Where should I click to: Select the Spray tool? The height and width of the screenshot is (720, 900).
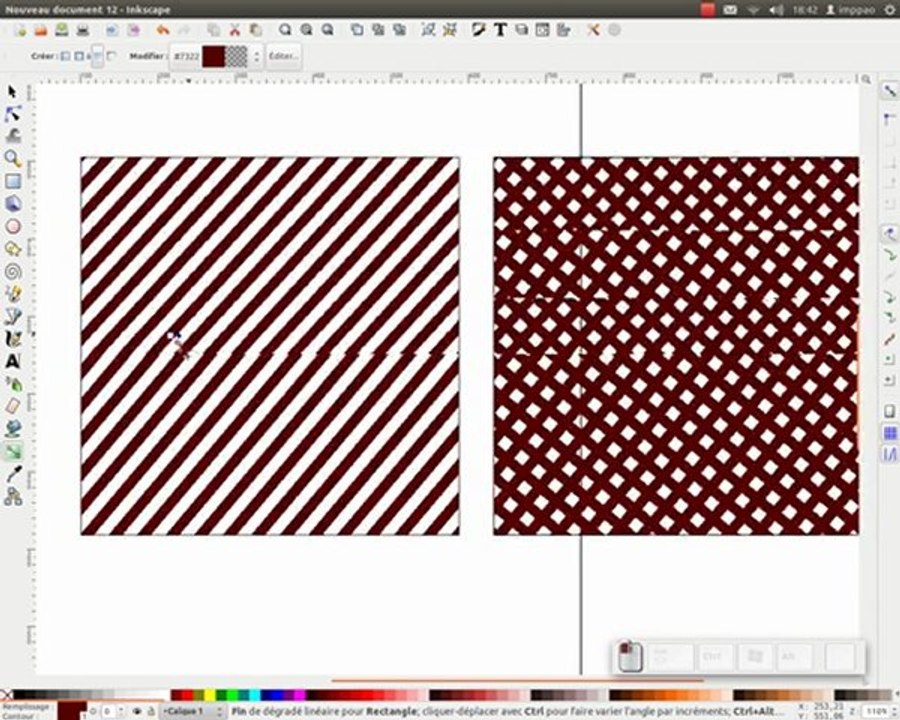click(x=13, y=384)
